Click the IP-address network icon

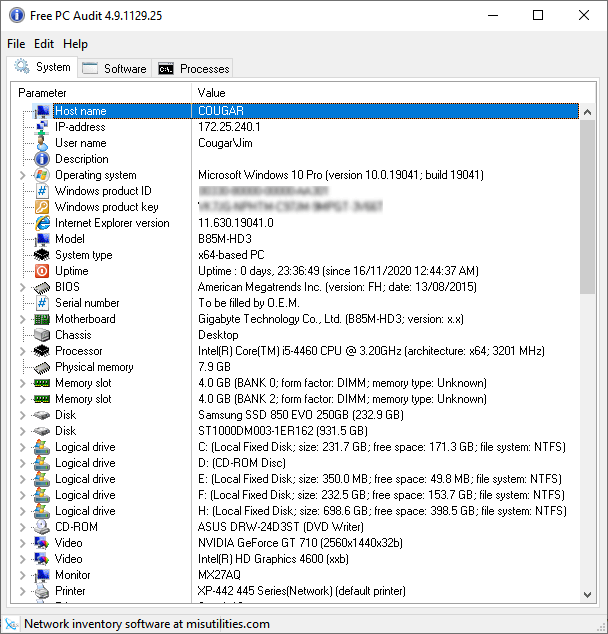[x=42, y=127]
